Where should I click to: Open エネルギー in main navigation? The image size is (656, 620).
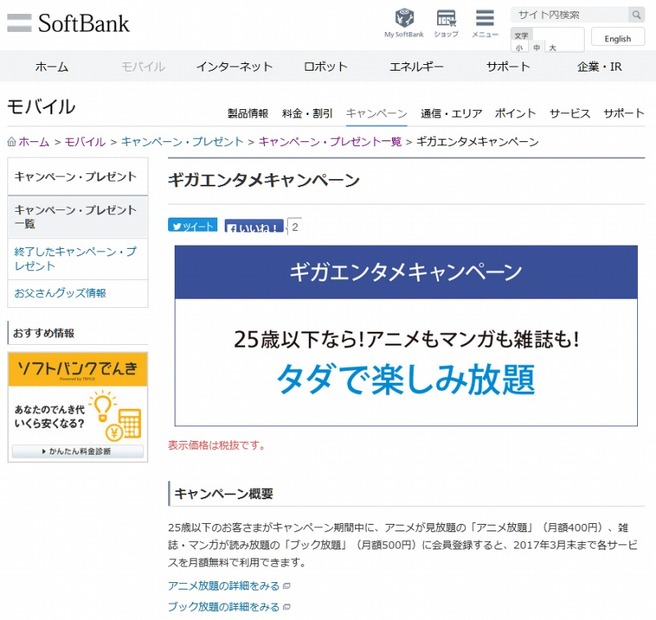416,67
